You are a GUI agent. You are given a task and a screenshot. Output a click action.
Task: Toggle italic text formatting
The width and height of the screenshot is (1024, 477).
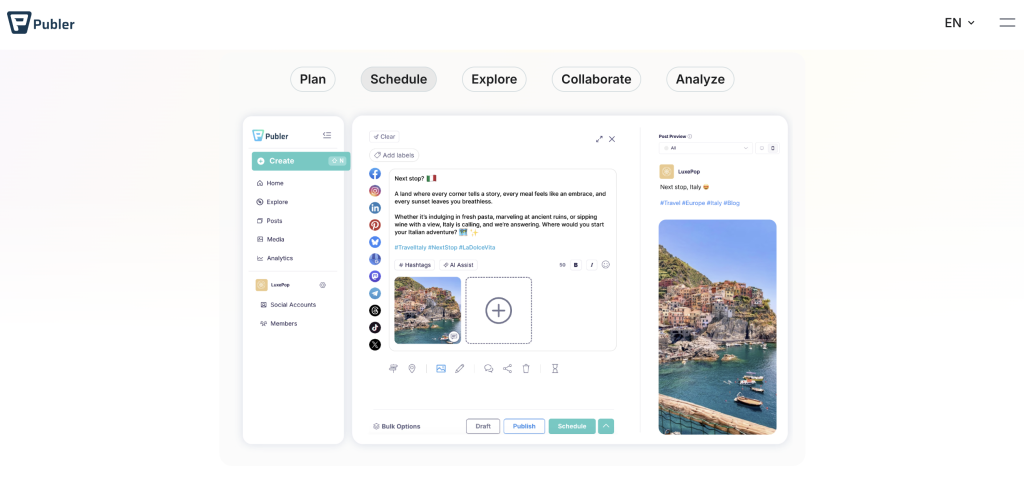(x=591, y=265)
